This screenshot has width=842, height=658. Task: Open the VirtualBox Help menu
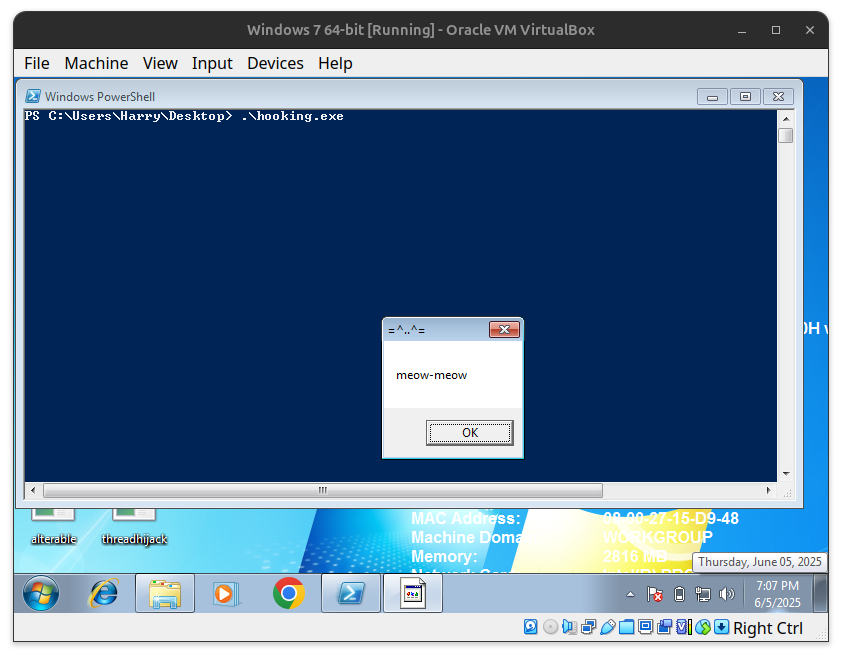[x=335, y=63]
